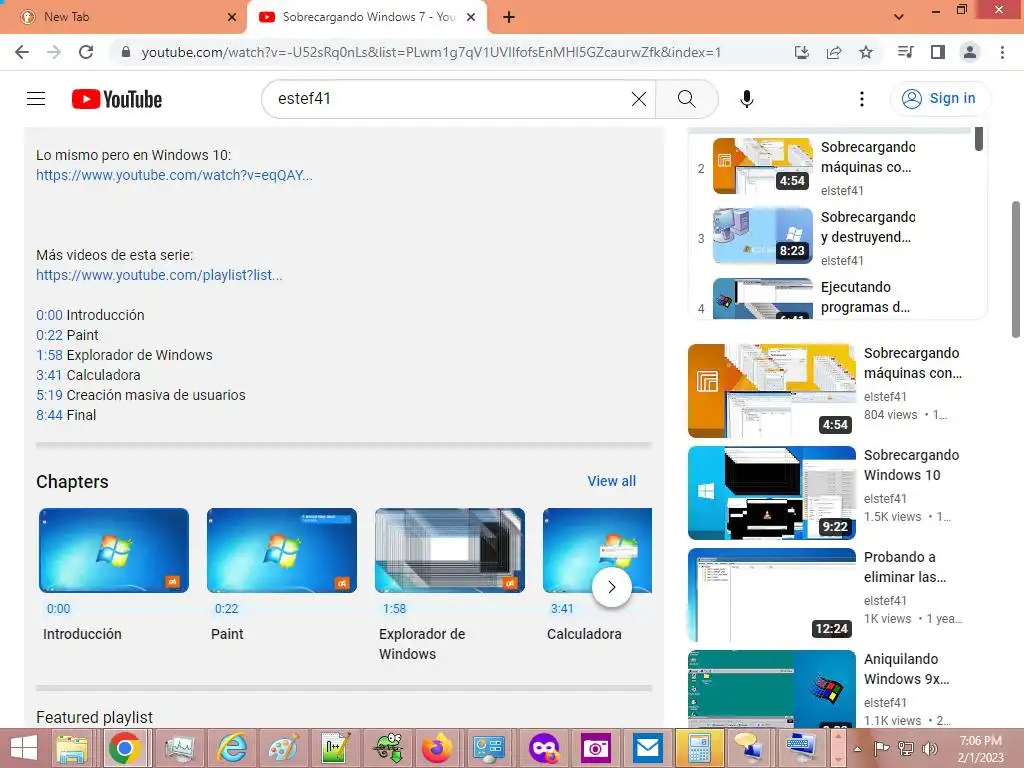Select the Introducción chapter thumbnail
Viewport: 1024px width, 768px height.
(x=114, y=551)
